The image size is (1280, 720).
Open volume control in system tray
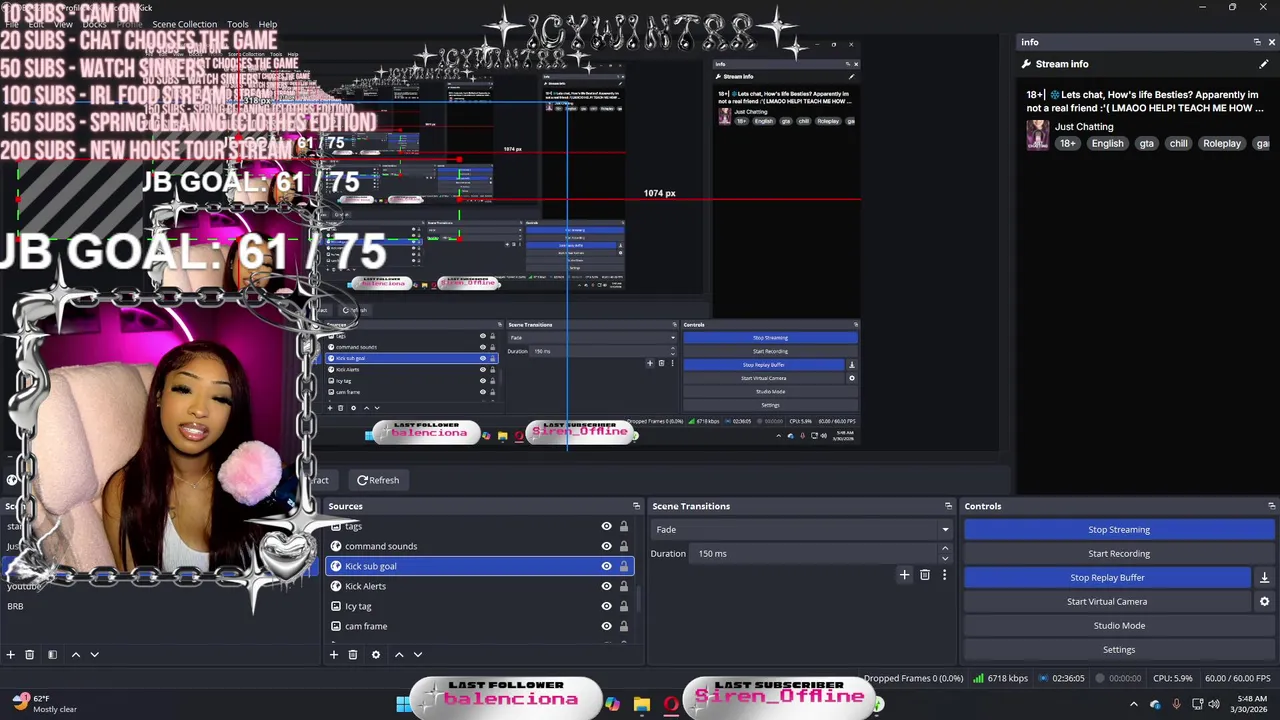1215,704
